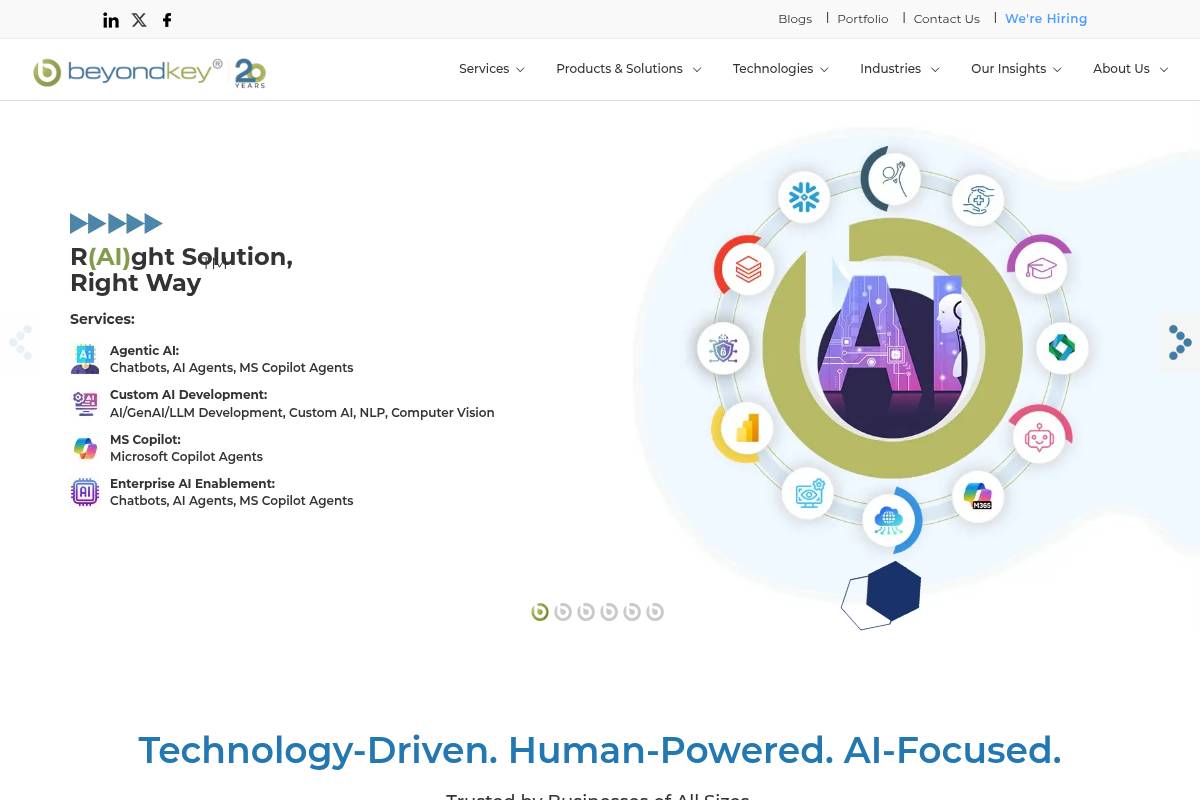Click the M365 Copilot icon on the wheel
Viewport: 1200px width, 800px height.
pyautogui.click(x=977, y=496)
